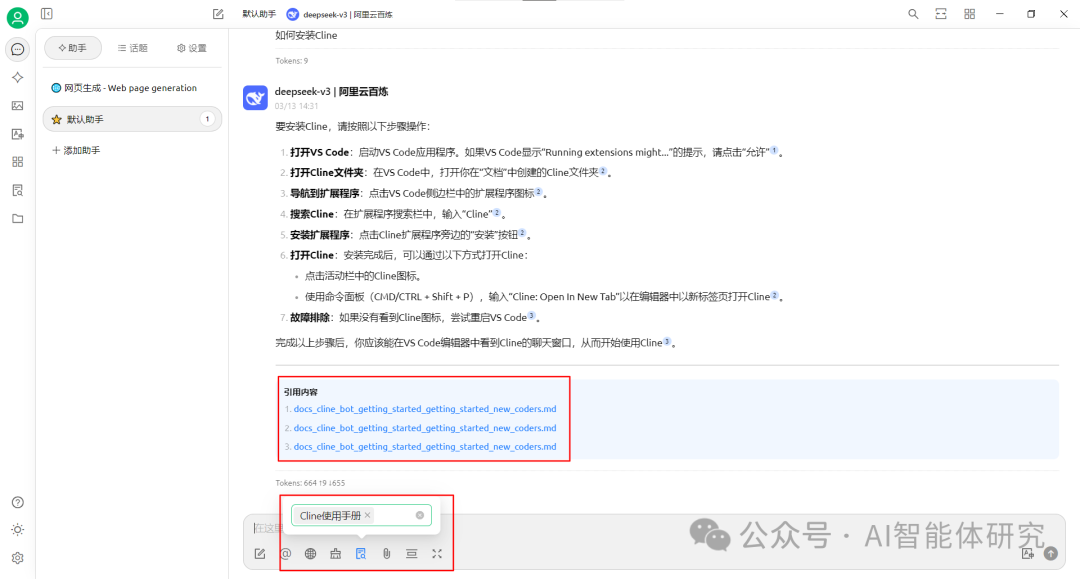1080x579 pixels.
Task: Click the 03/13 14:31 timestamp
Action: [x=296, y=106]
